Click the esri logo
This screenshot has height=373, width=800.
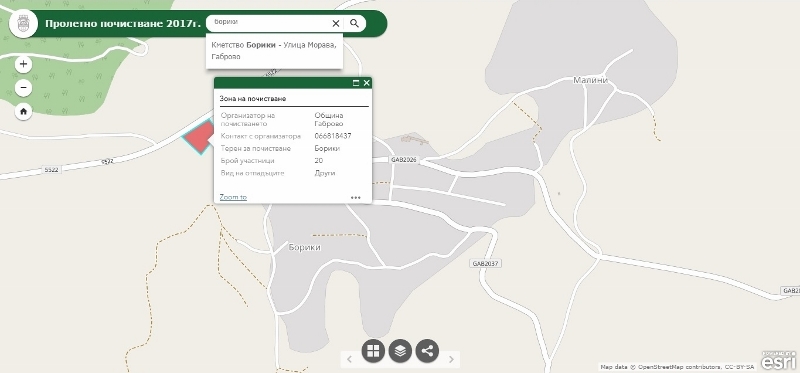[x=779, y=360]
